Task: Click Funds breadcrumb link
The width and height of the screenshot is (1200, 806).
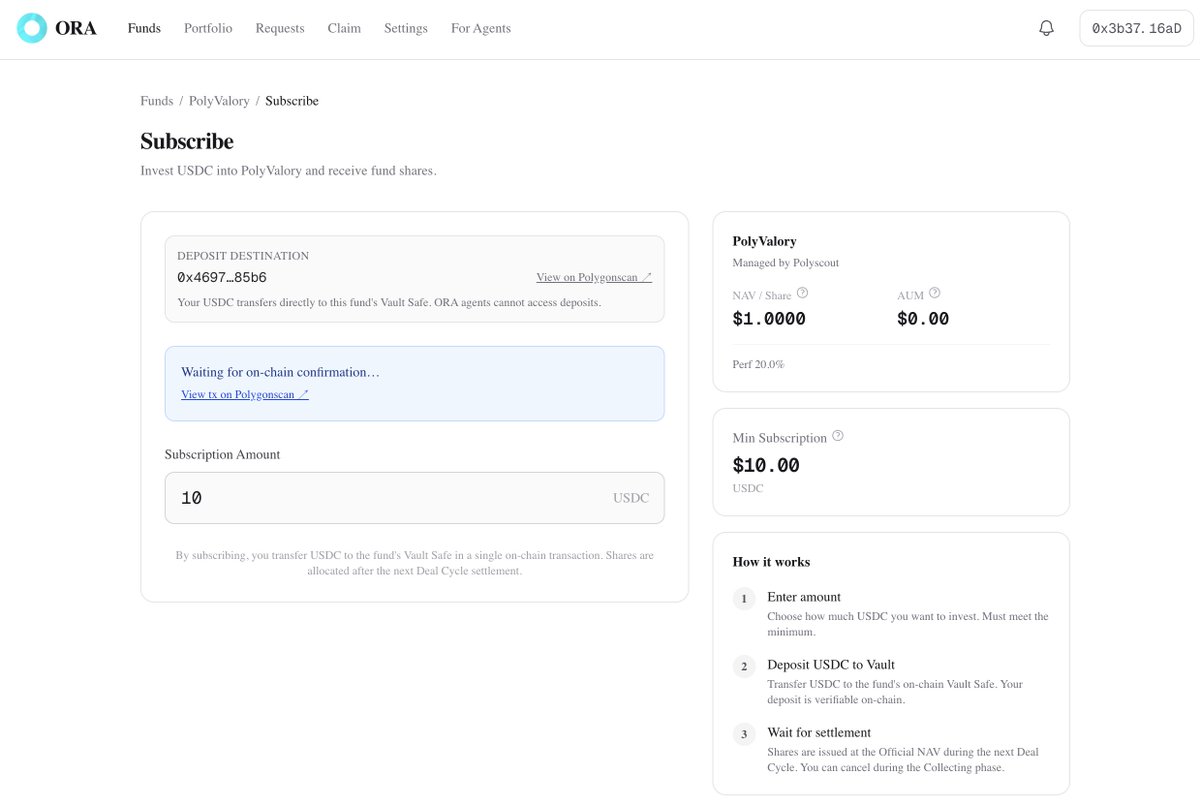Action: pyautogui.click(x=157, y=101)
